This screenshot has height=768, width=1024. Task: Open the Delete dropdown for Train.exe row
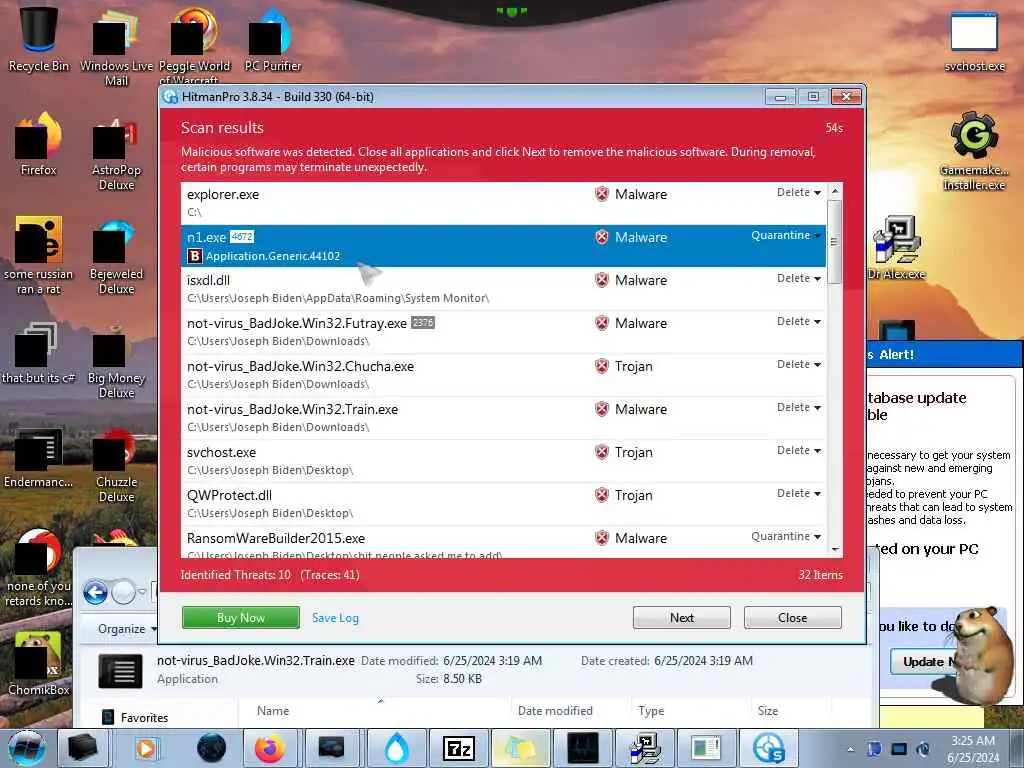(799, 408)
